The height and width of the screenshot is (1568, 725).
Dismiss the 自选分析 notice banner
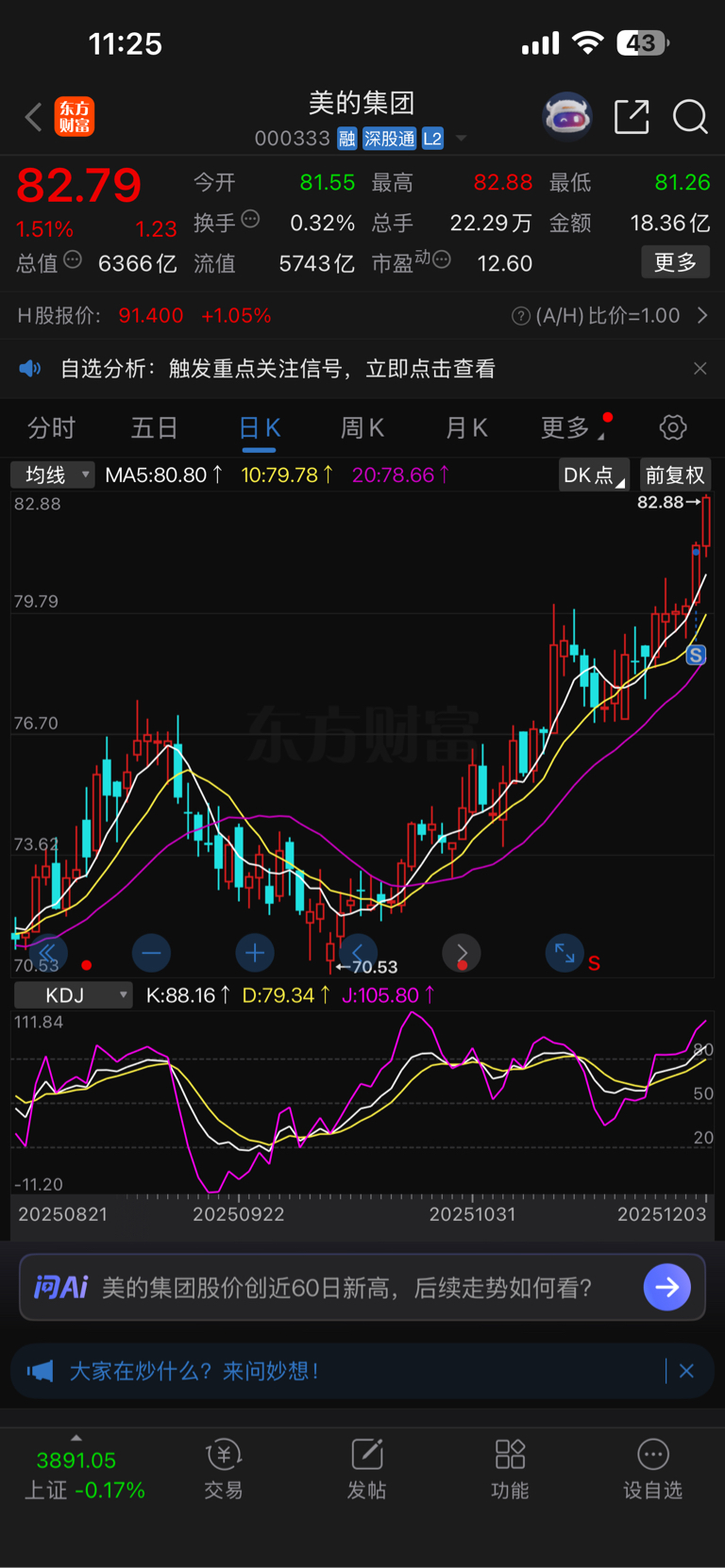pyautogui.click(x=700, y=369)
